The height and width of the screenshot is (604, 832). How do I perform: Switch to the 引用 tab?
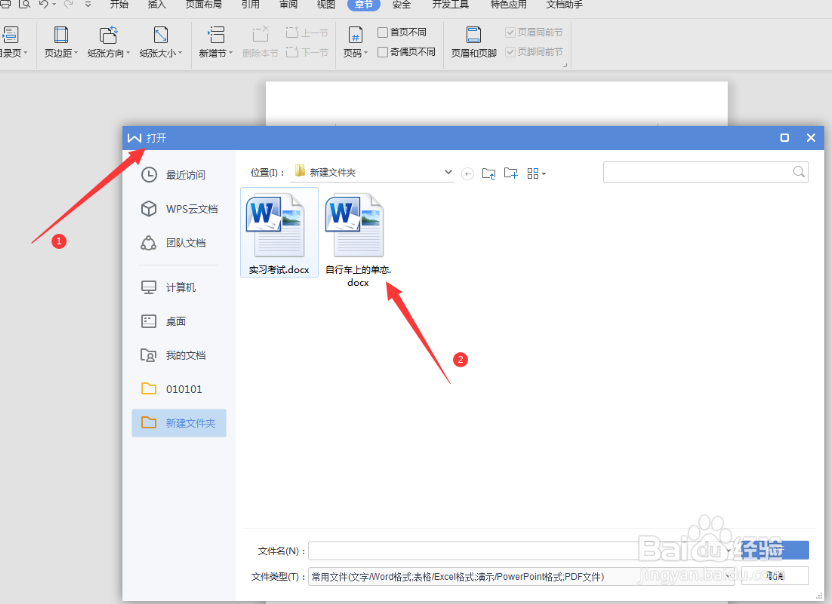(250, 4)
